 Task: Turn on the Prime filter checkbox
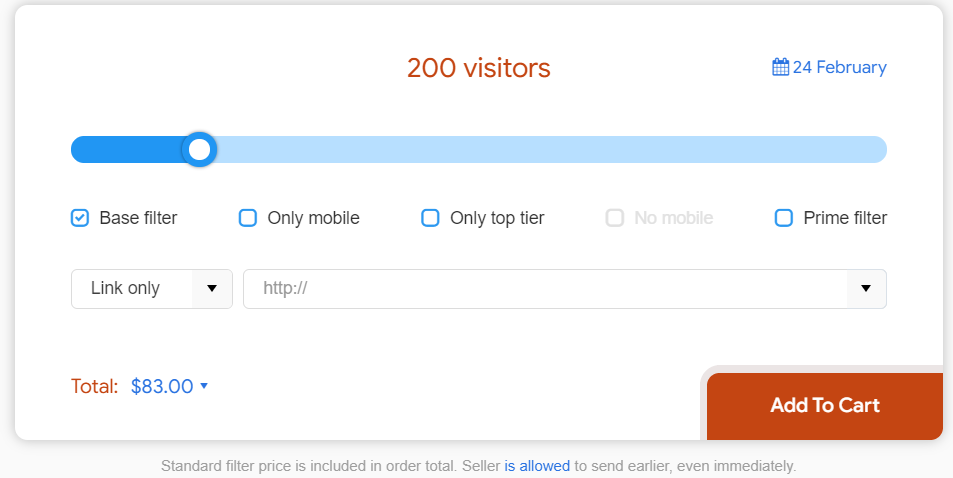(x=784, y=218)
